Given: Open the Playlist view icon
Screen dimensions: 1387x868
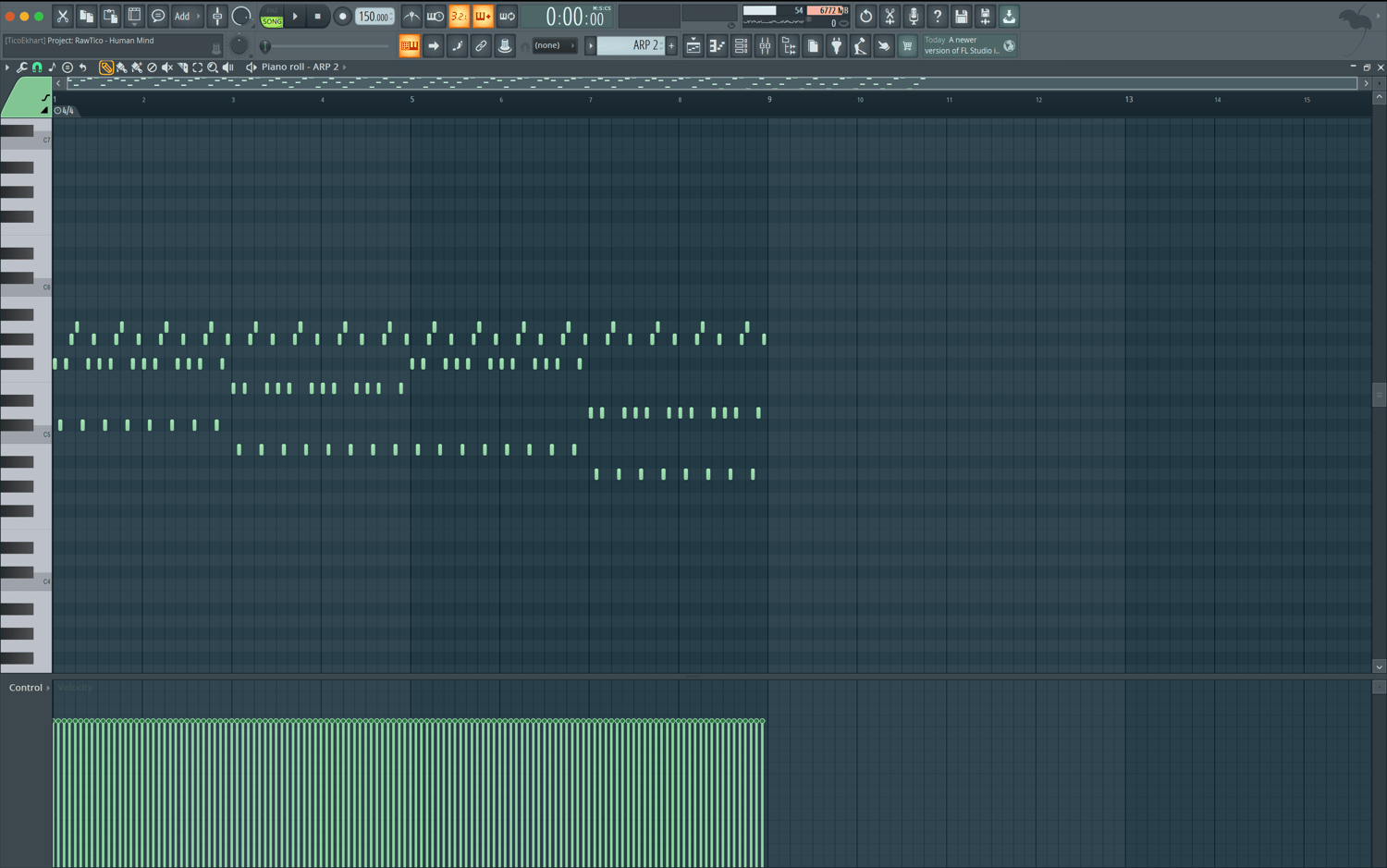Looking at the screenshot, I should [693, 46].
